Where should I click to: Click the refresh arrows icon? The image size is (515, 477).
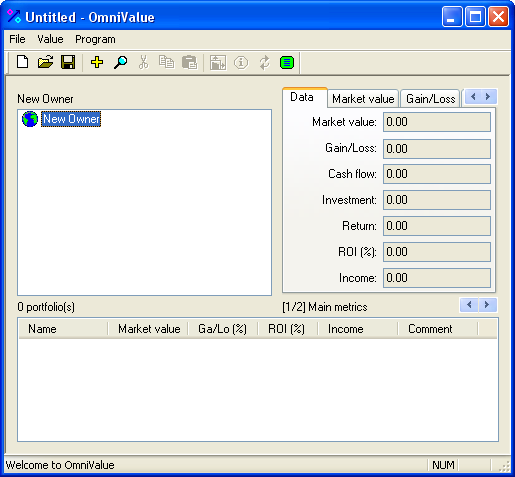tap(264, 62)
